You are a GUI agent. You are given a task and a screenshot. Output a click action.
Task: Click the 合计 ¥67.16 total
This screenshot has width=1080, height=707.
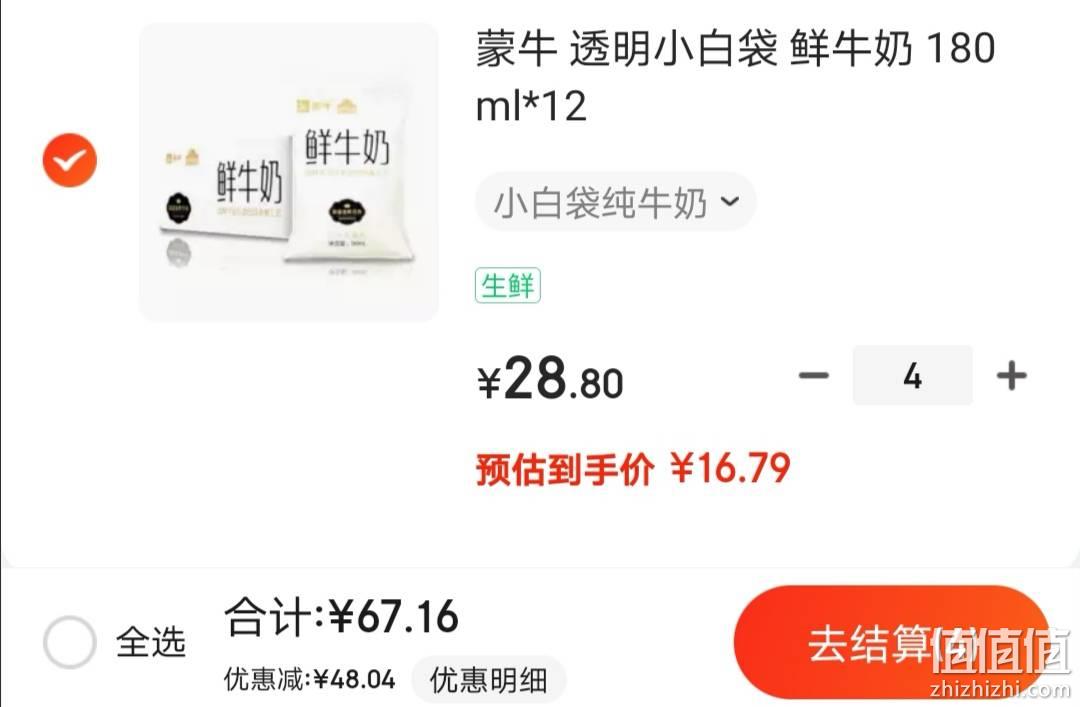tap(342, 616)
